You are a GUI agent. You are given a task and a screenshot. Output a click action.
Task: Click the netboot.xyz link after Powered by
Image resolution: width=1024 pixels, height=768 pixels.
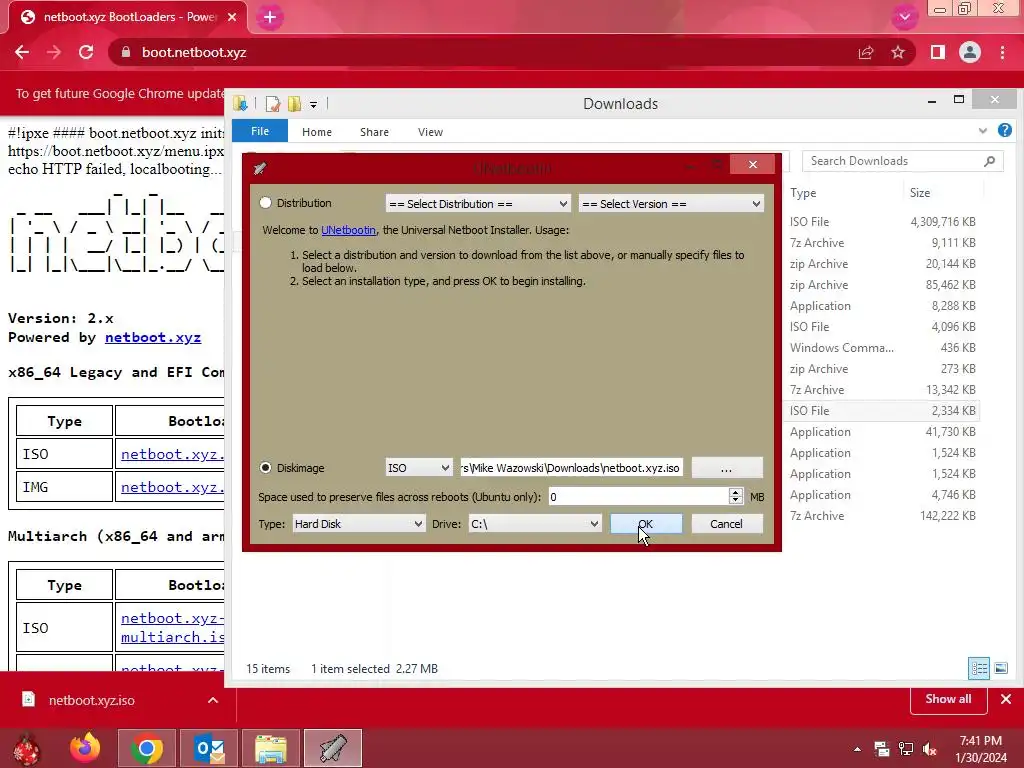[x=153, y=338]
